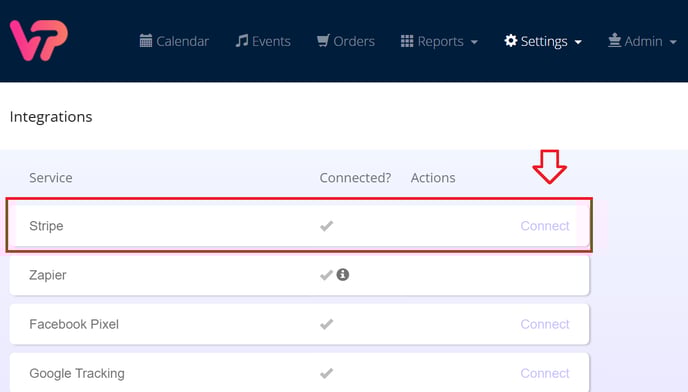Expand the Settings dropdown arrow
Screen dimensions: 688x392
tap(578, 42)
